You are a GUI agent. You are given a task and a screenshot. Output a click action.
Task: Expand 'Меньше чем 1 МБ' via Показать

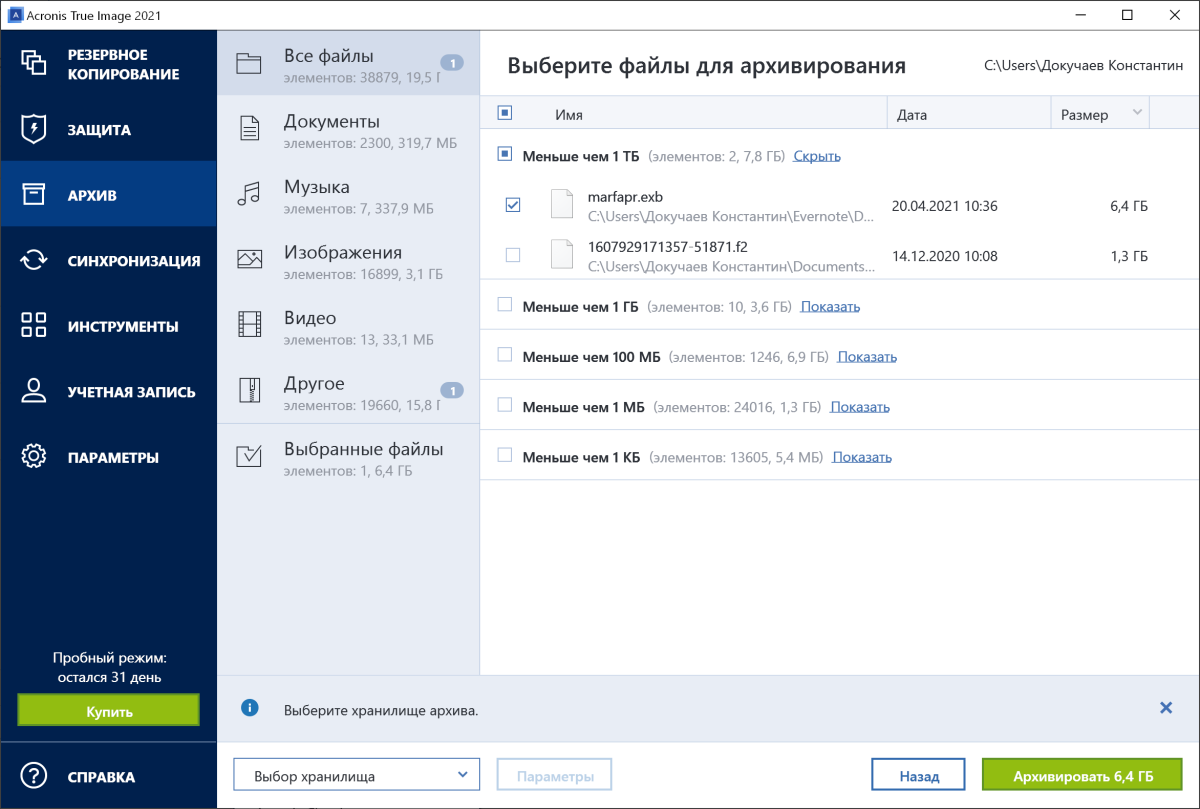(860, 406)
